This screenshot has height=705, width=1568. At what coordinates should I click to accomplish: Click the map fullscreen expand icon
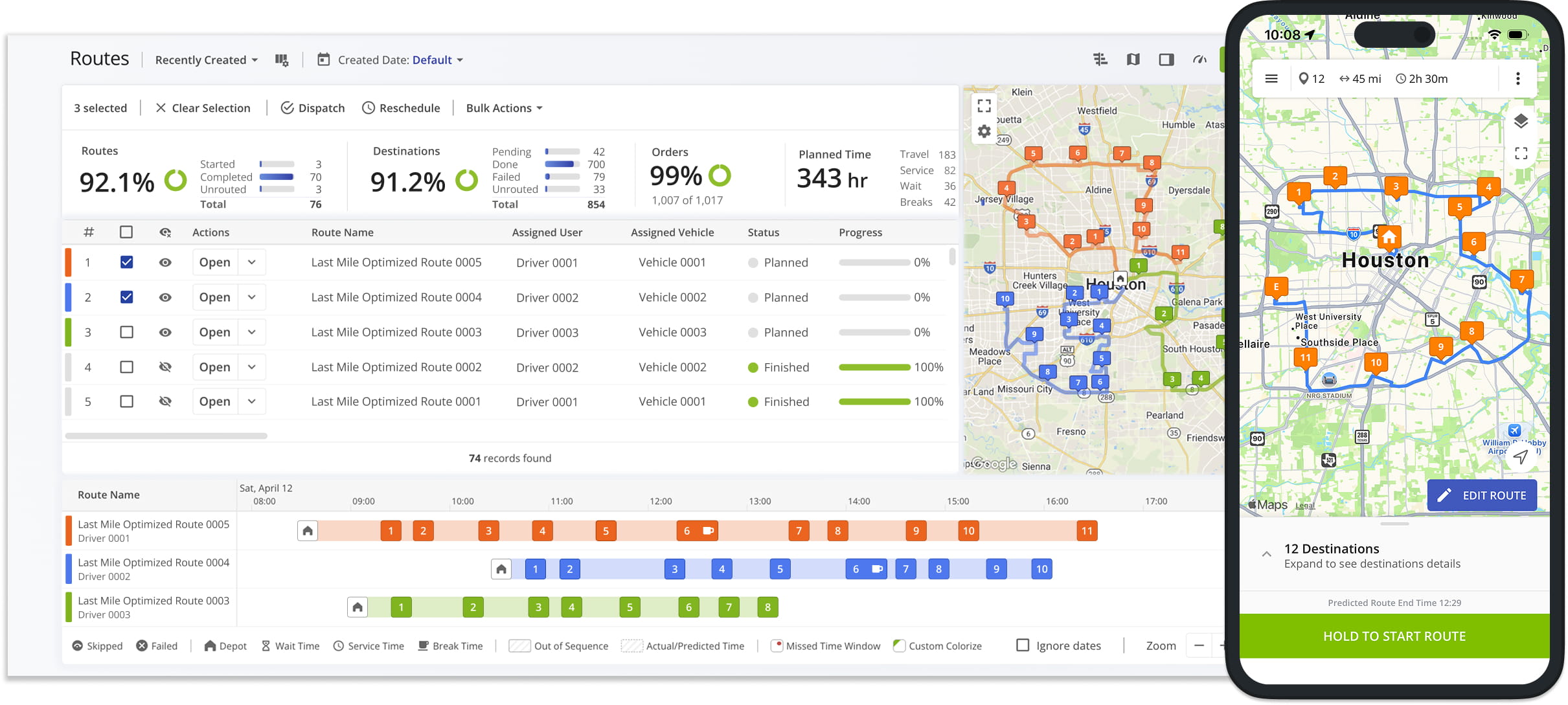coord(984,106)
